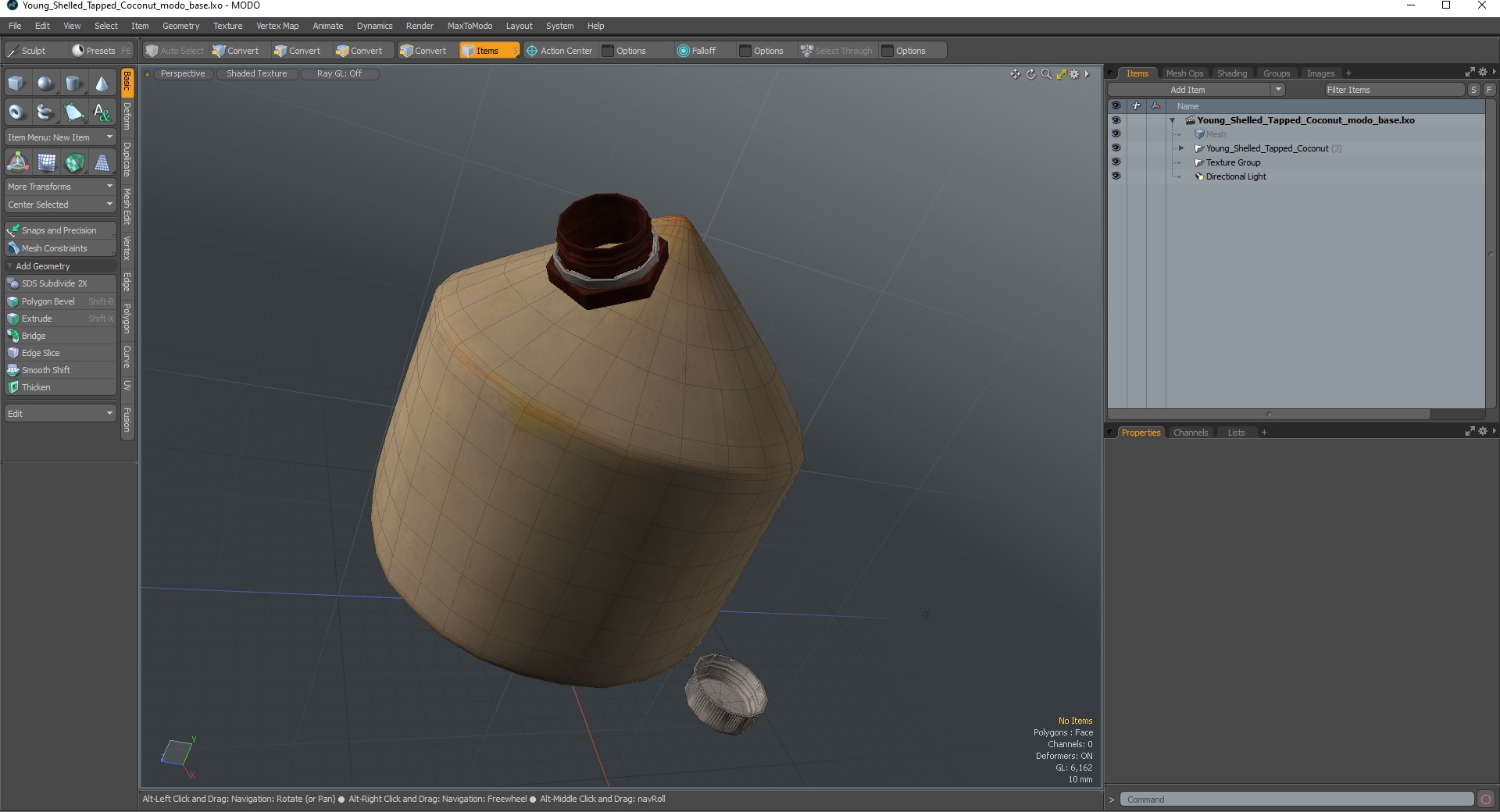The image size is (1500, 812).
Task: Select the cylinder primitive tool
Action: click(73, 84)
